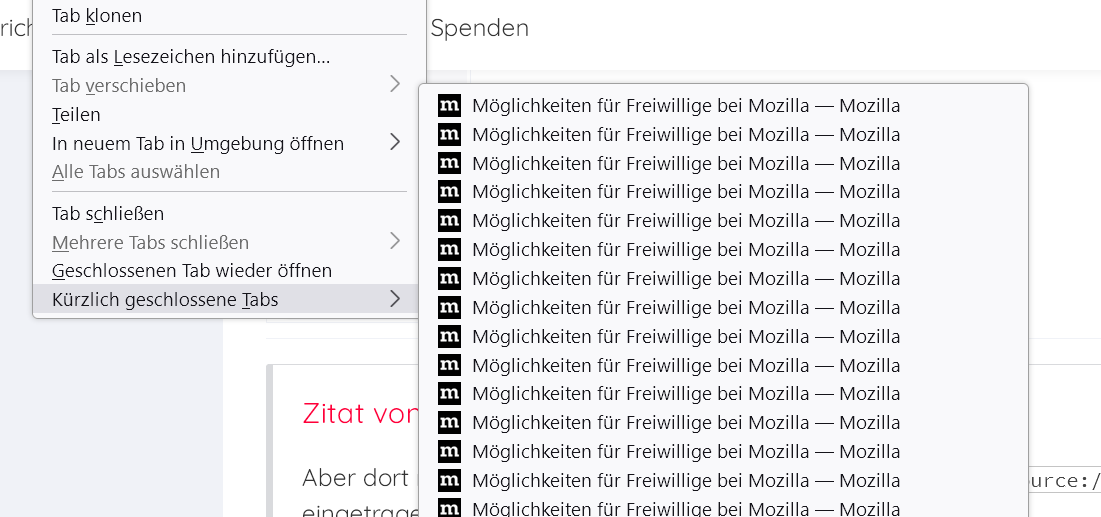The height and width of the screenshot is (517, 1101).
Task: Click the Mozilla favicon of the fifth closed-tab entry
Action: tap(449, 221)
